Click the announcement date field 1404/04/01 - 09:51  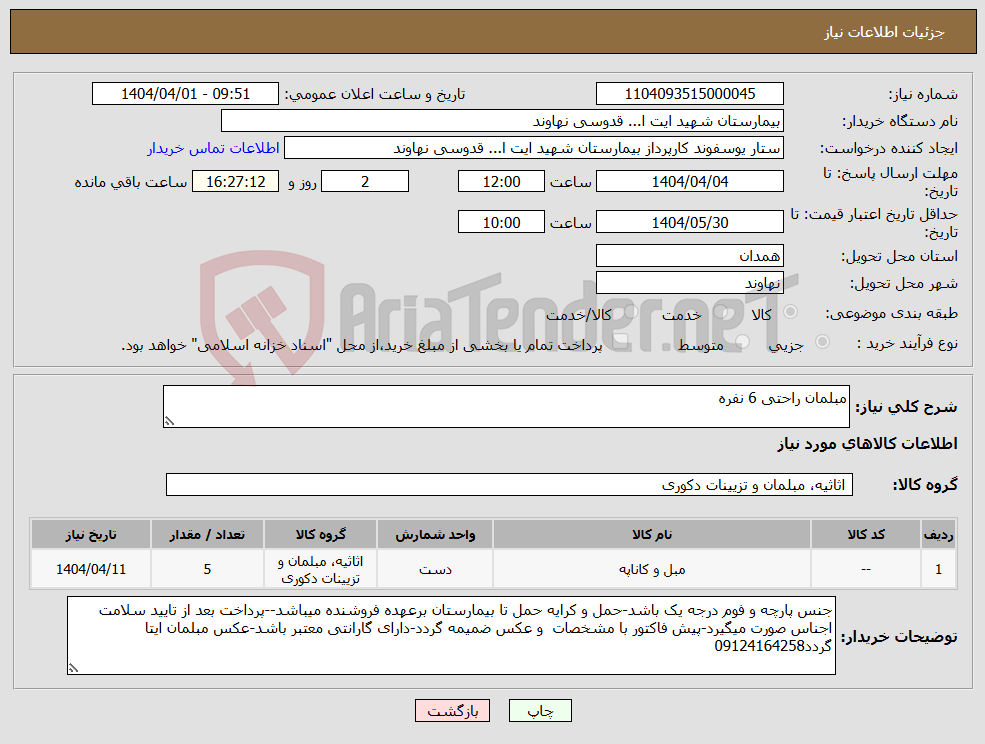tap(185, 94)
